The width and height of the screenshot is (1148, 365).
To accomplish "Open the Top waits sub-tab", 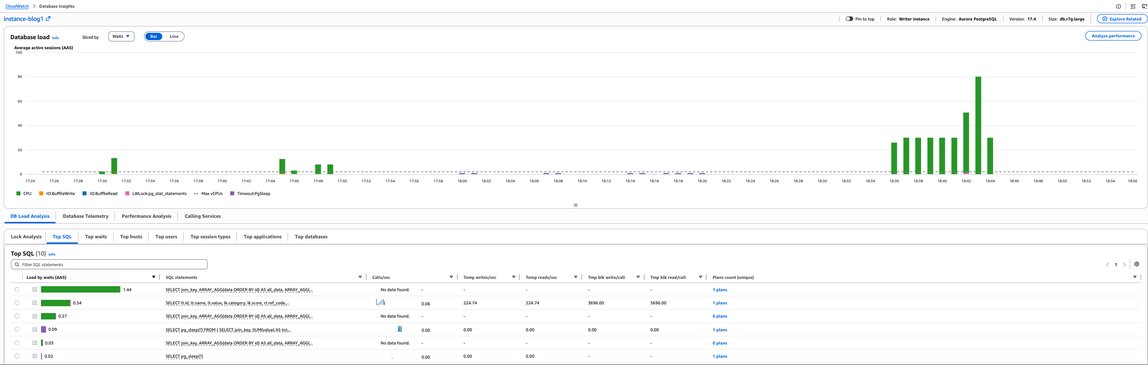I will coord(96,237).
